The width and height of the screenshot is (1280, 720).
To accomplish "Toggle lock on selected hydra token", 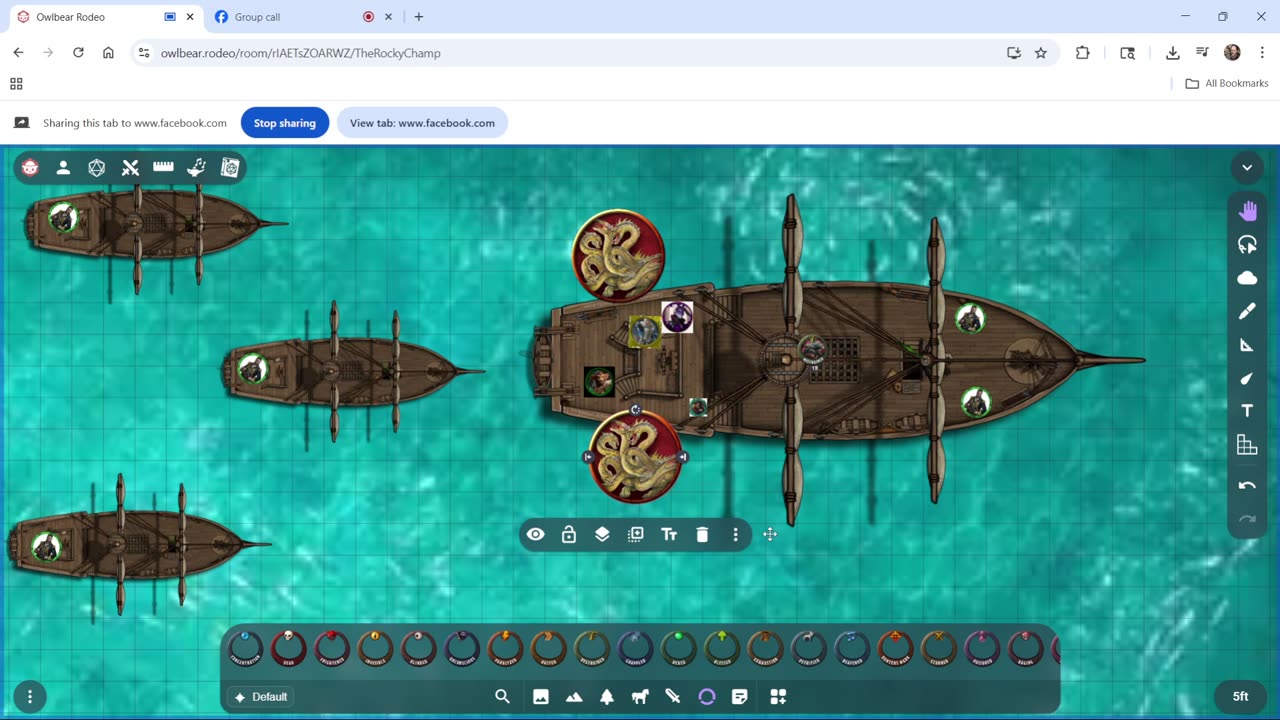I will click(569, 535).
